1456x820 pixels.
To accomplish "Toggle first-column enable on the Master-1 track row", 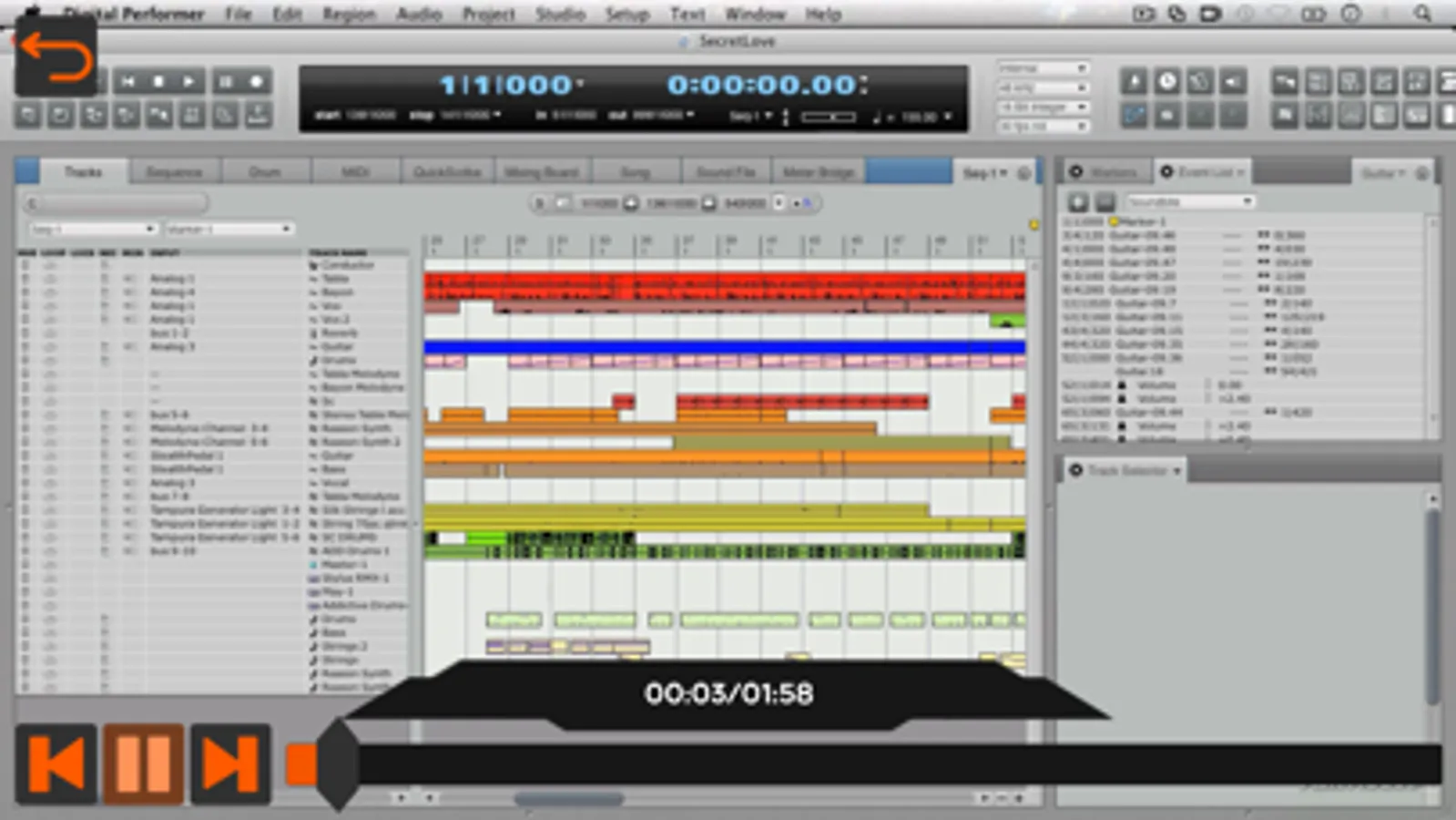I will point(25,564).
